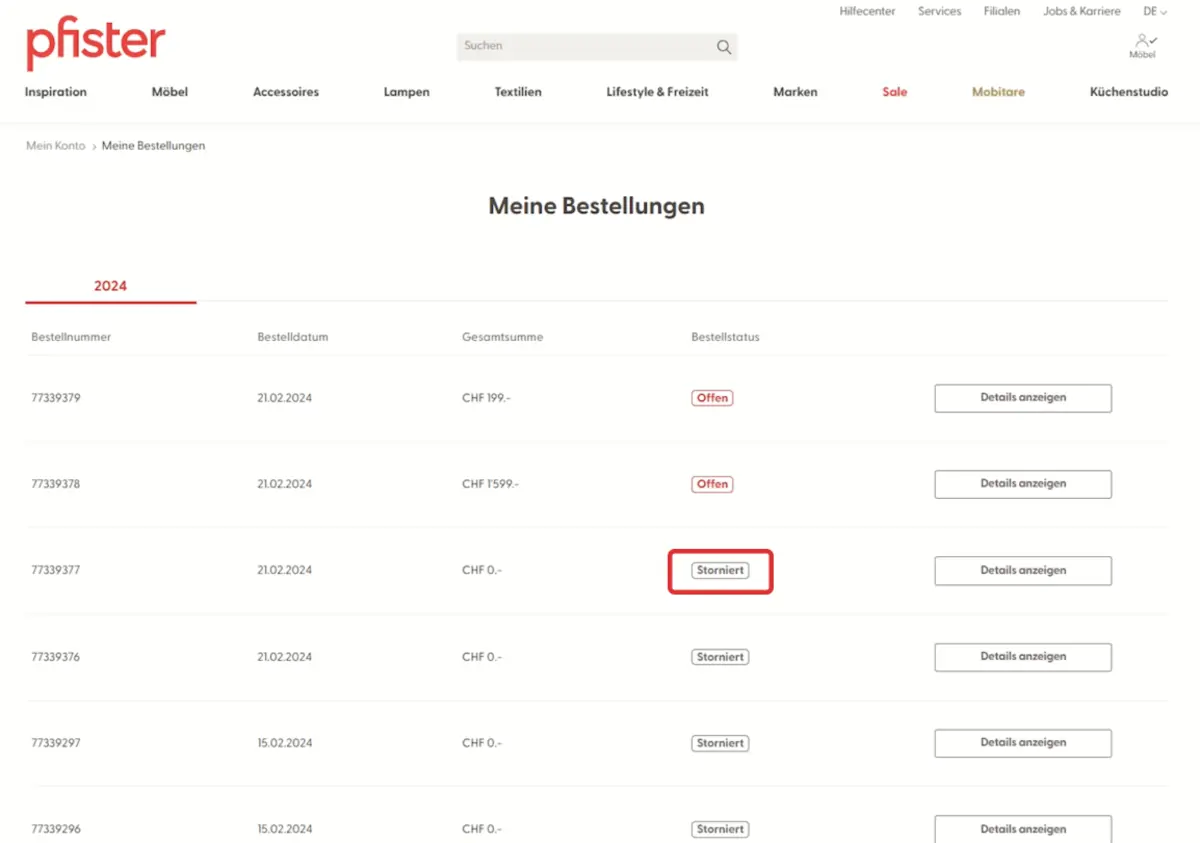Show details for order 77339297
1200x843 pixels.
coord(1022,743)
